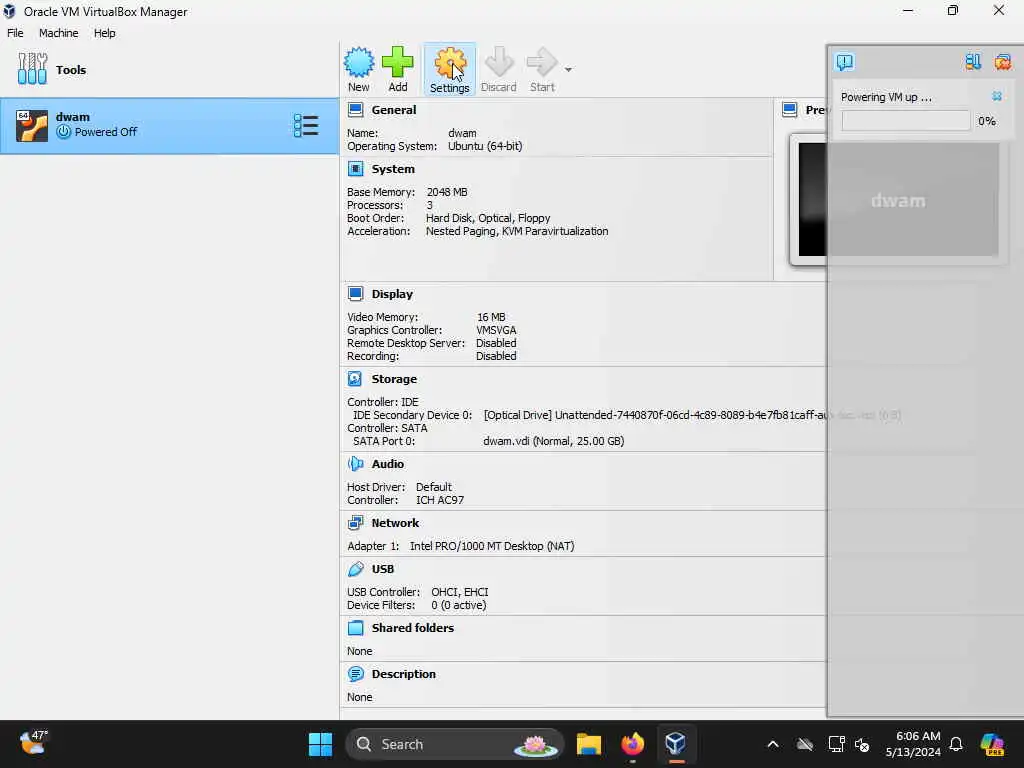Screen dimensions: 1024x768
Task: Click 'Nested Paging, KVM Paravirtualization' acceleration text
Action: tap(517, 231)
